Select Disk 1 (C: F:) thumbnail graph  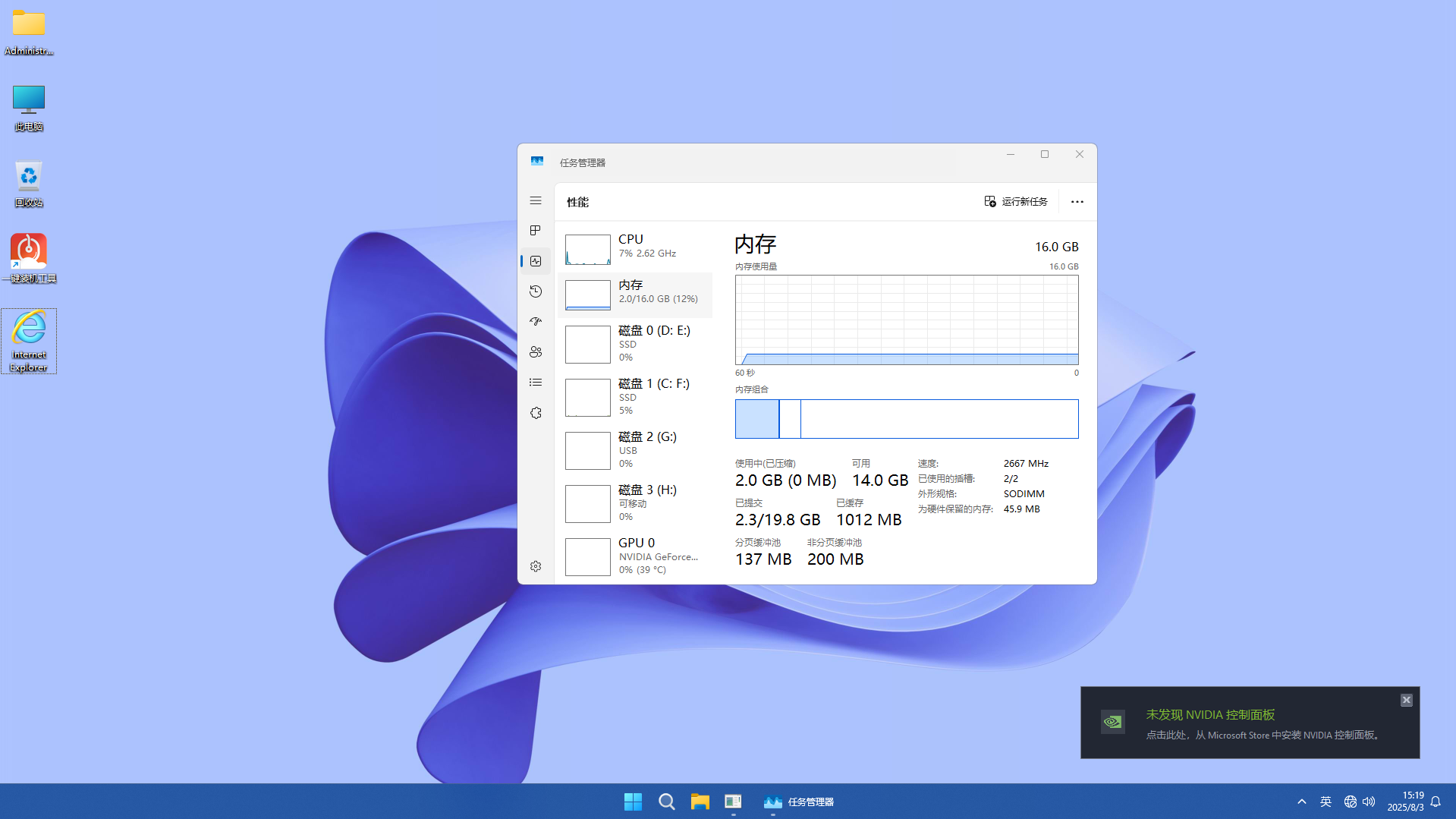tap(587, 397)
